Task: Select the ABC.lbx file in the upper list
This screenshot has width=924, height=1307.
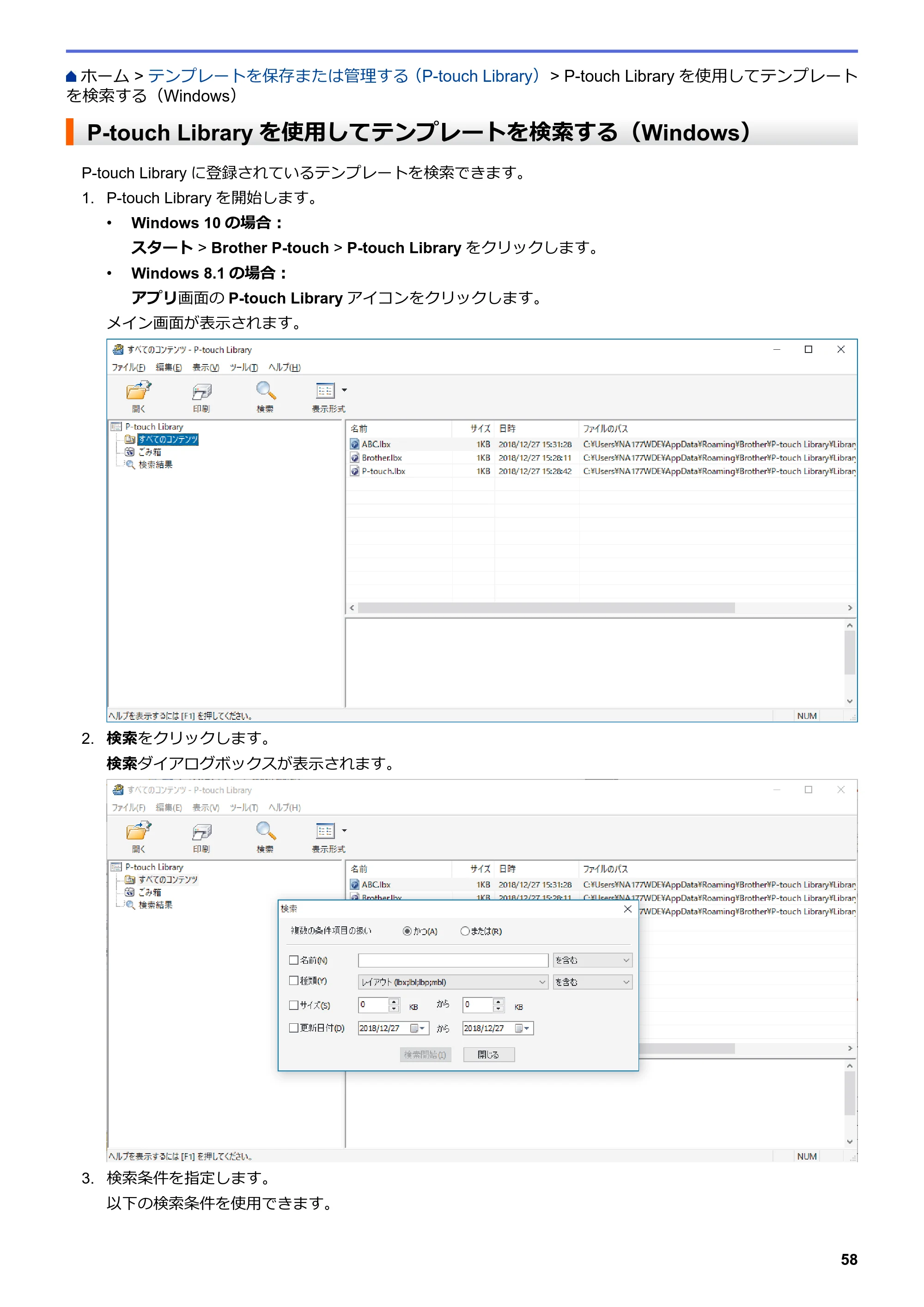Action: point(376,444)
